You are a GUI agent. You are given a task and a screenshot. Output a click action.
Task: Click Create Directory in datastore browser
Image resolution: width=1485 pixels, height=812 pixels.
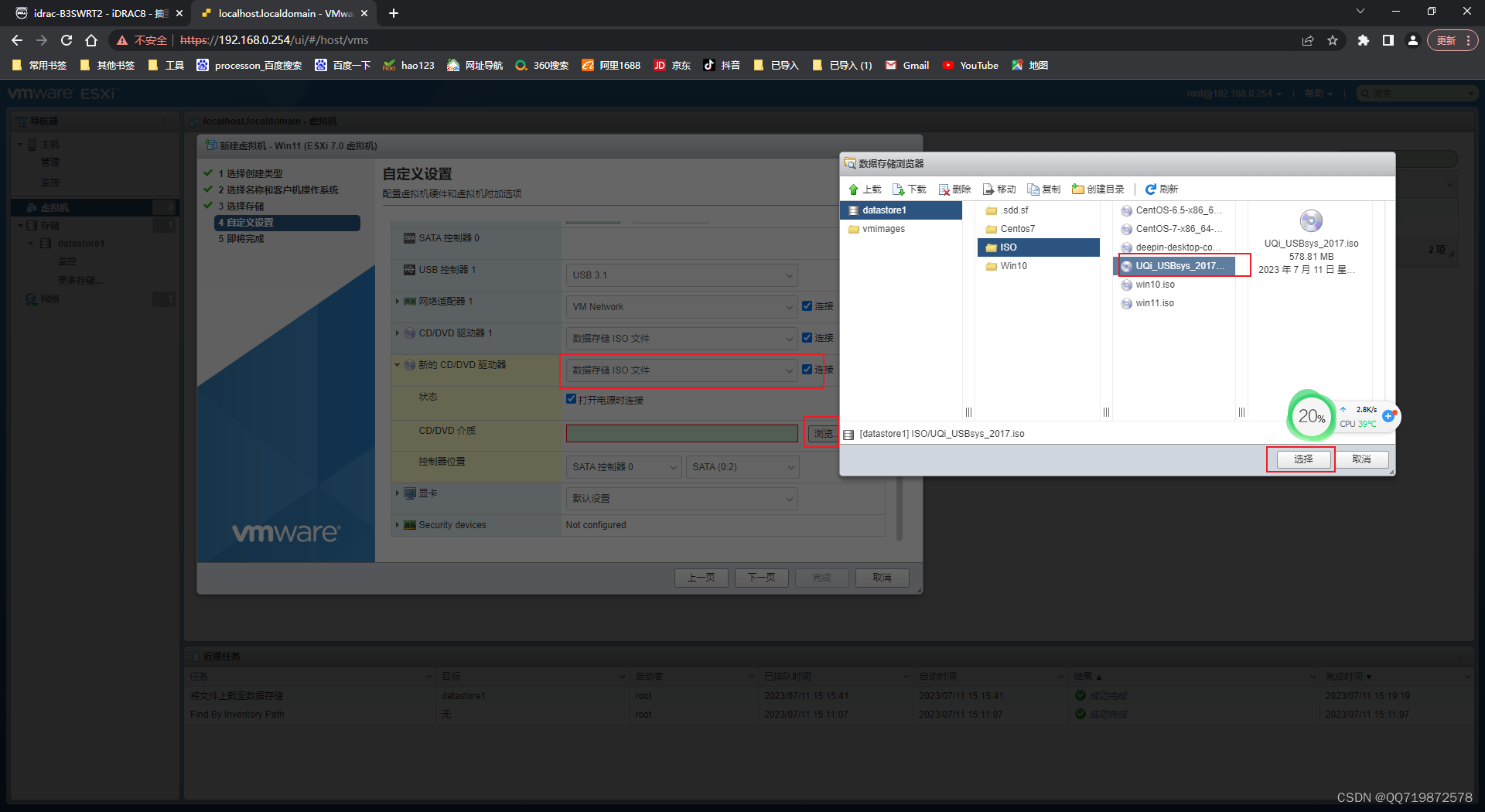[x=1098, y=189]
